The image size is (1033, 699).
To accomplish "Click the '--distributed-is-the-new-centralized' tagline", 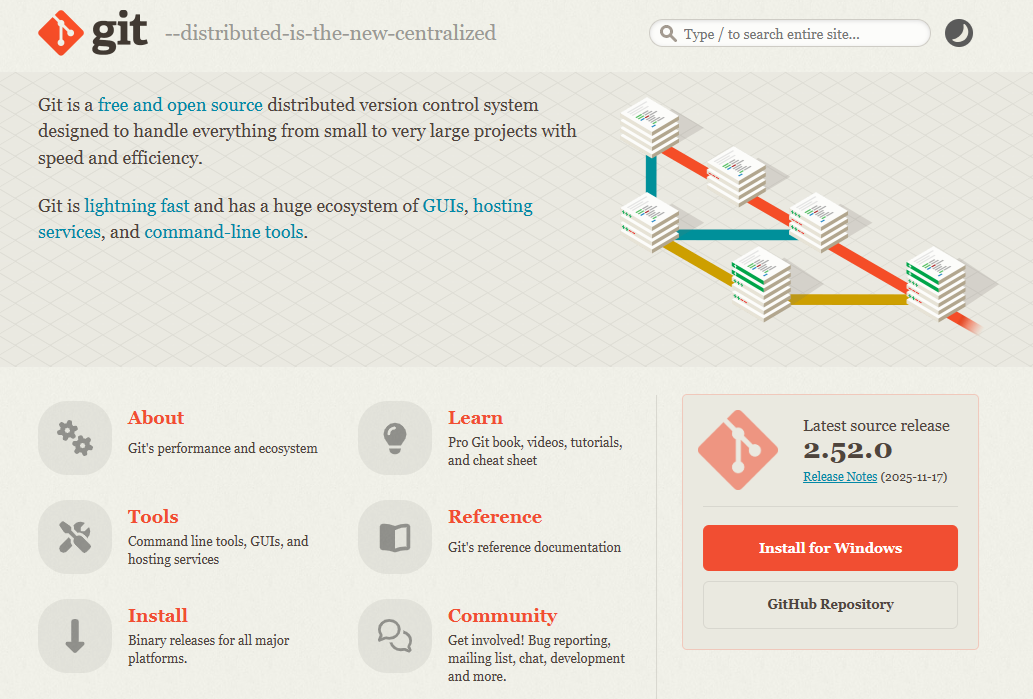I will tap(330, 33).
